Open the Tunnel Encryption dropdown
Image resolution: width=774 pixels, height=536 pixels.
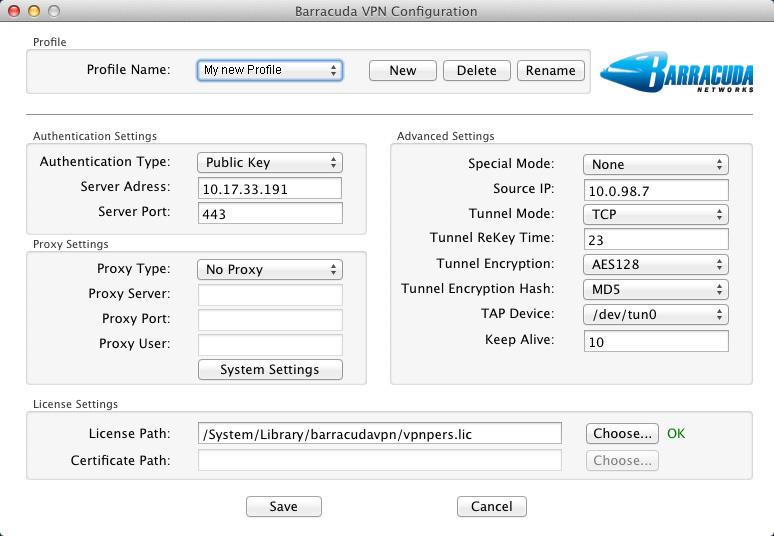[656, 265]
